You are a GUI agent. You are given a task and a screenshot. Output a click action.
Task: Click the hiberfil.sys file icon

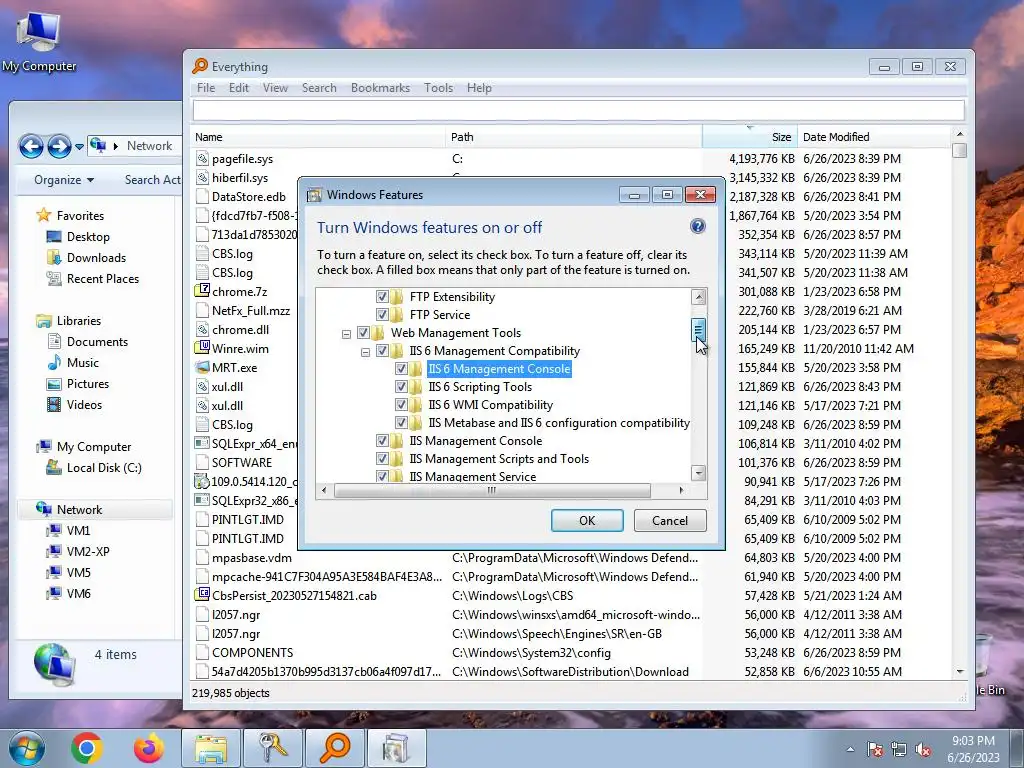(202, 178)
